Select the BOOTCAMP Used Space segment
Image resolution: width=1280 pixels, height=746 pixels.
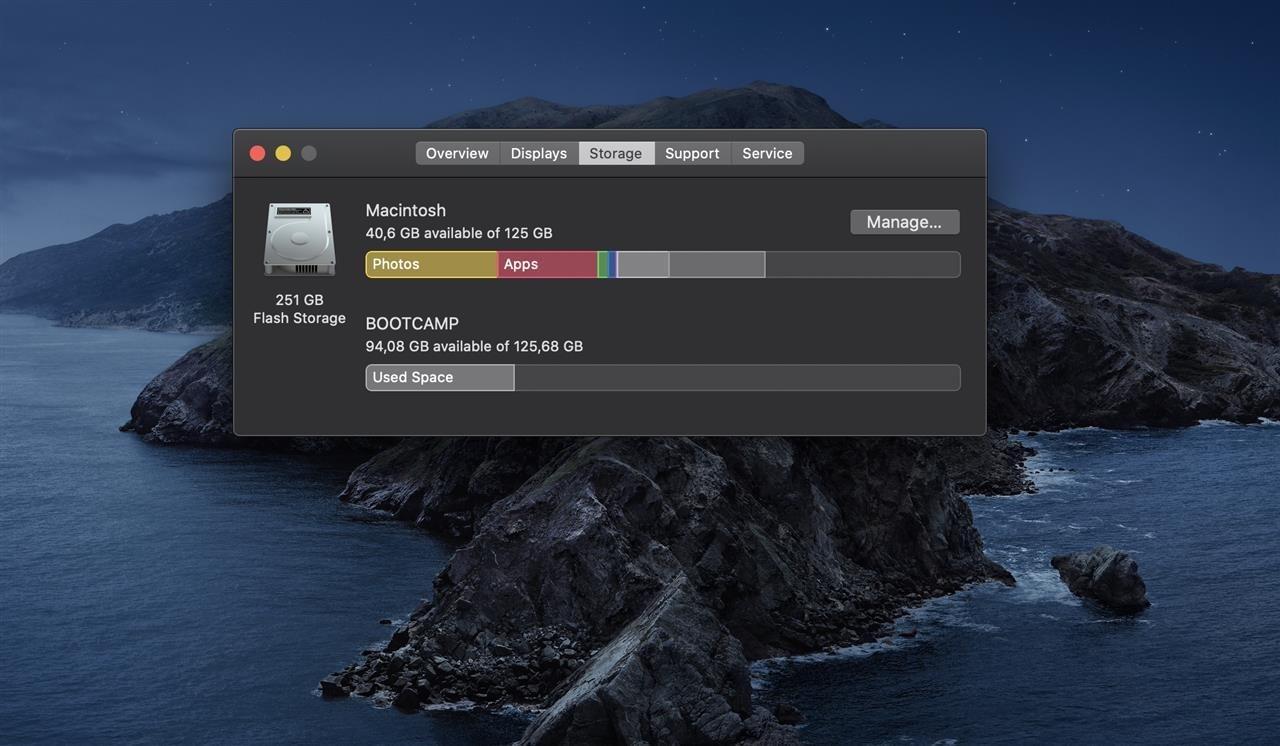pos(440,377)
